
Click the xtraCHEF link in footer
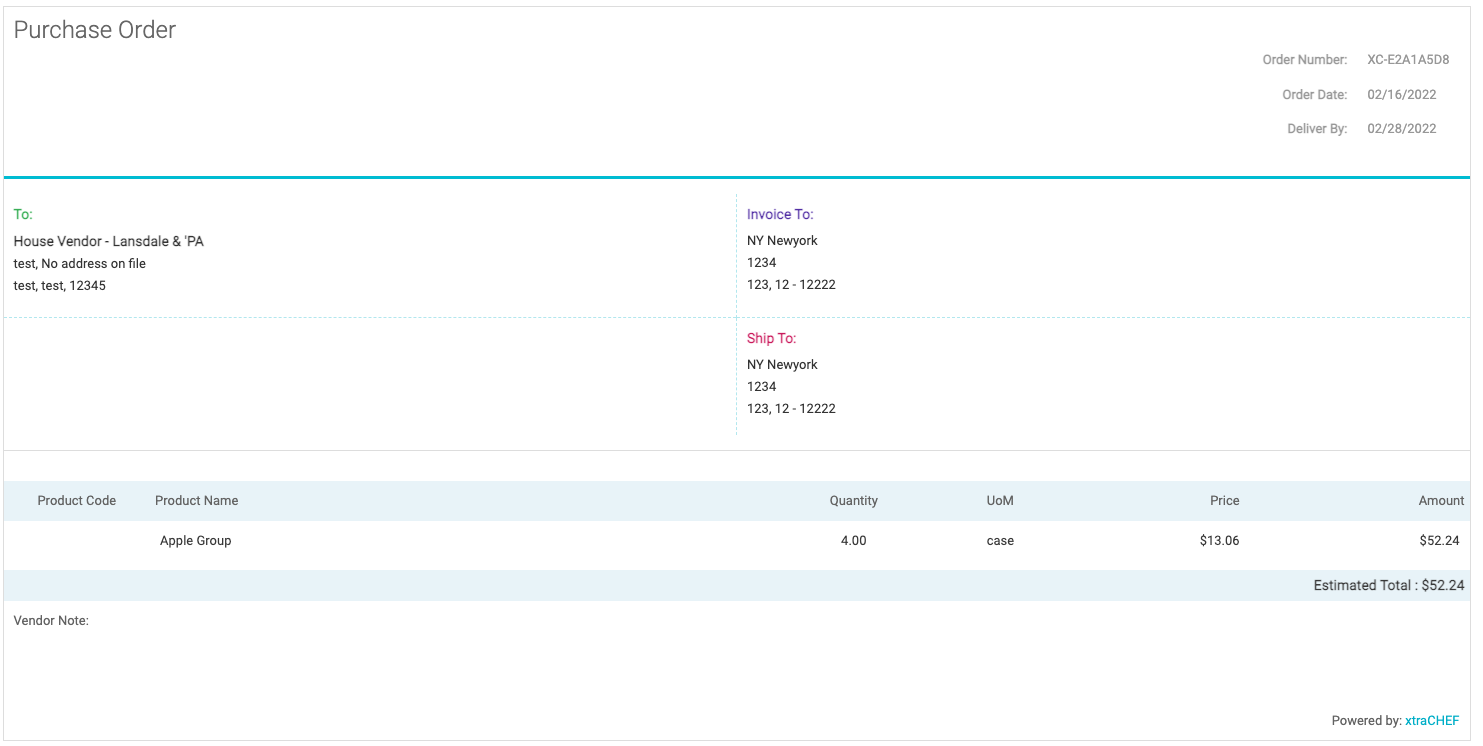coord(1431,720)
